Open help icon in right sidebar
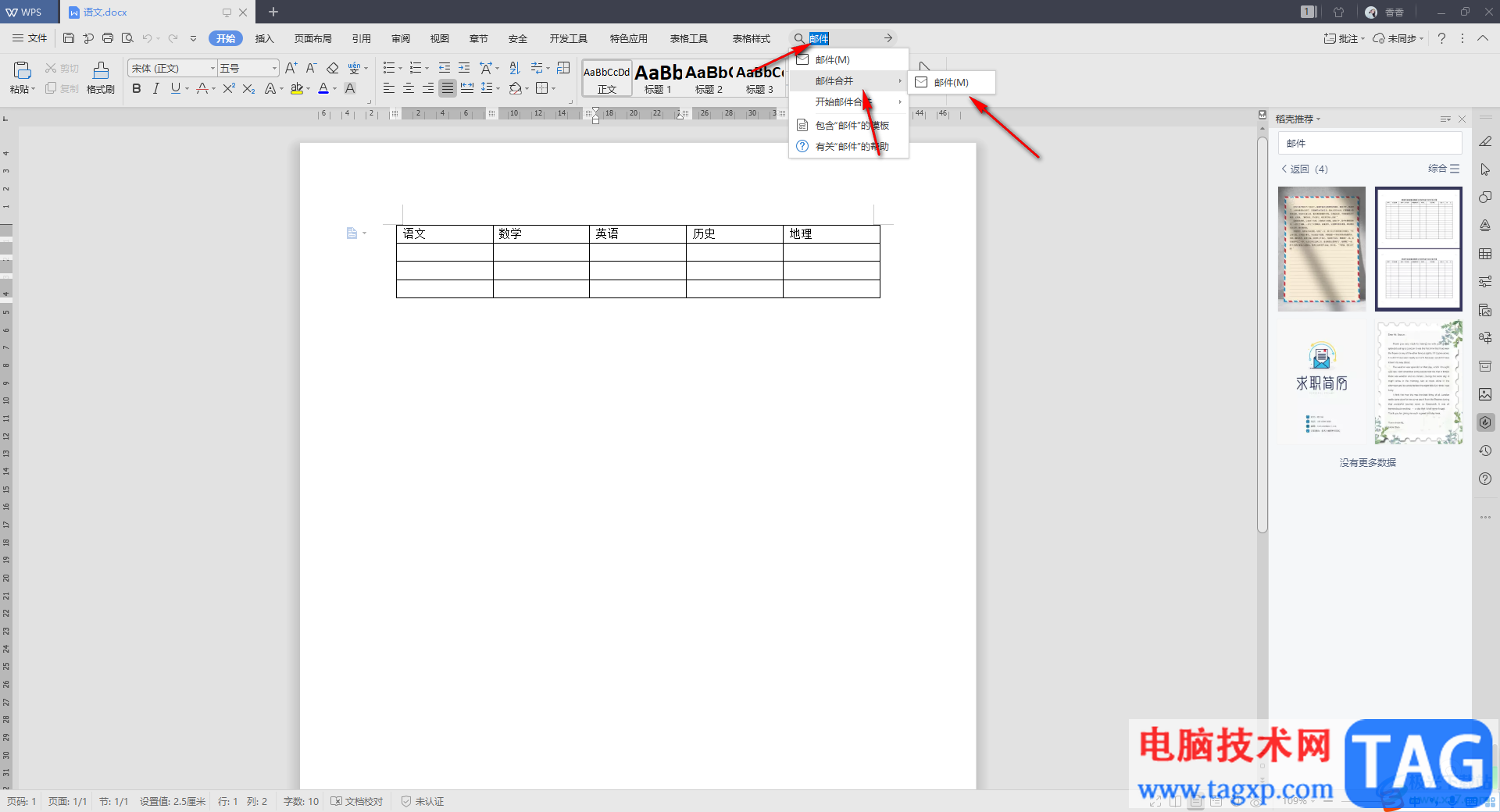 pos(1485,479)
